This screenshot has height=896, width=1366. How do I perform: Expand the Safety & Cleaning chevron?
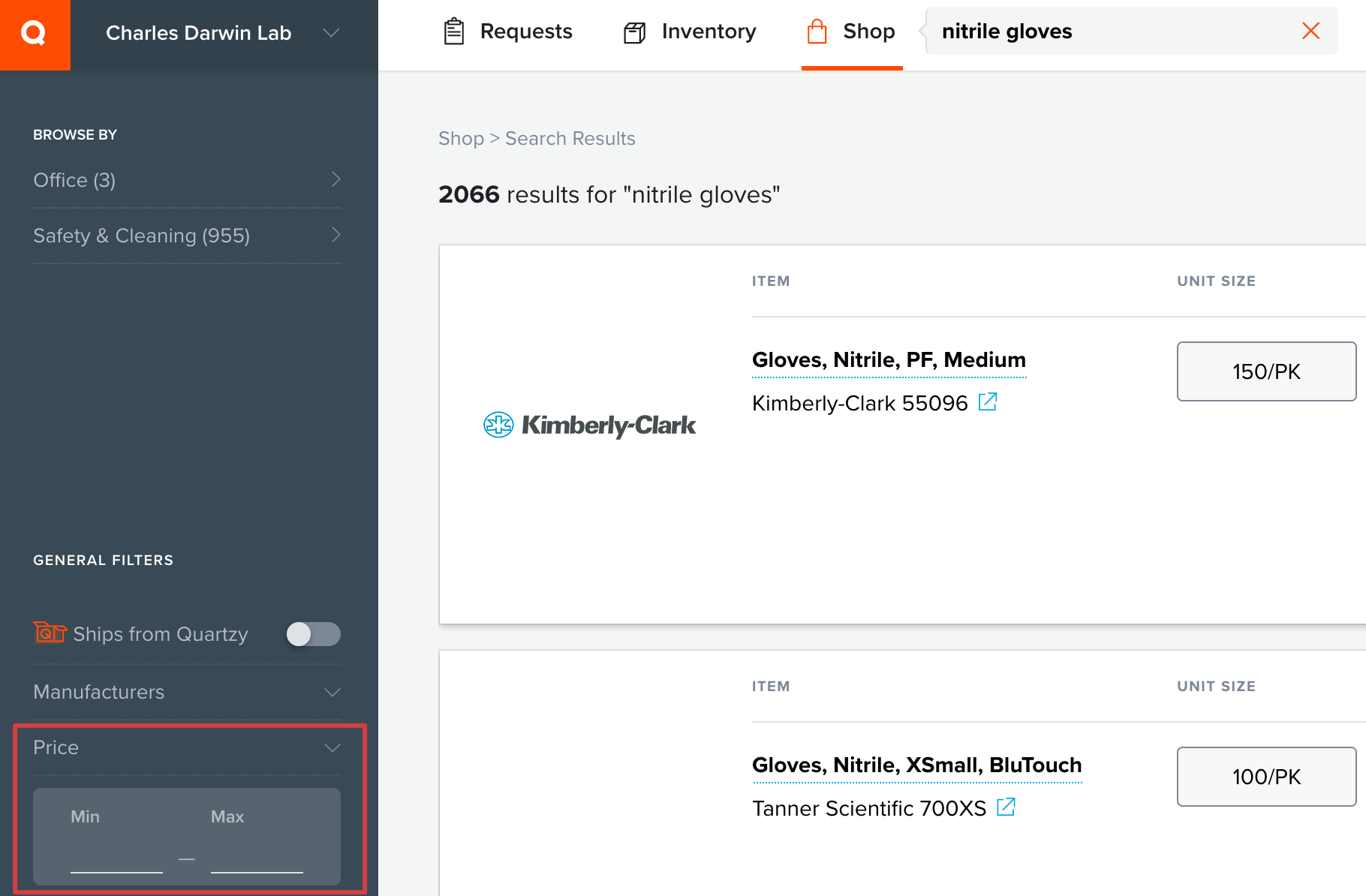[335, 235]
